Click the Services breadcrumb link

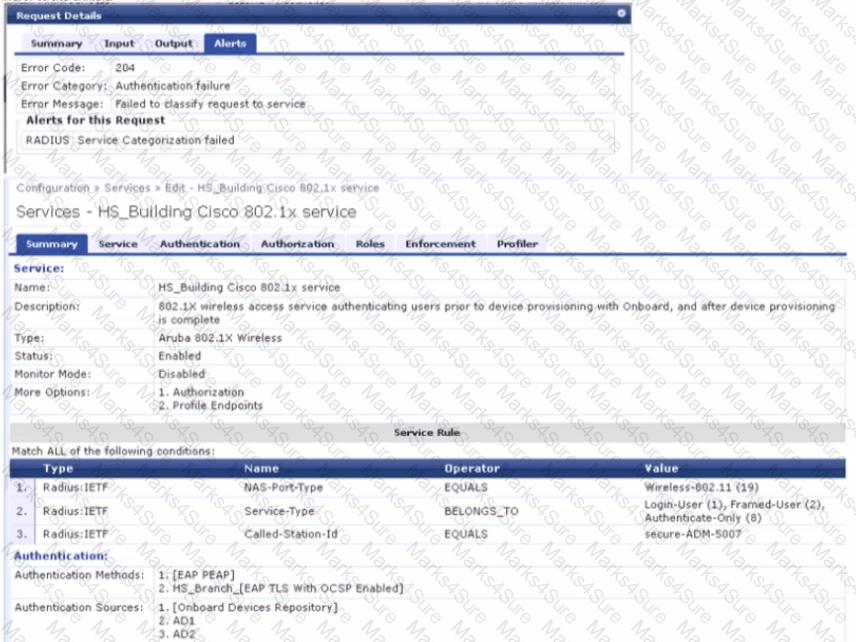click(127, 188)
